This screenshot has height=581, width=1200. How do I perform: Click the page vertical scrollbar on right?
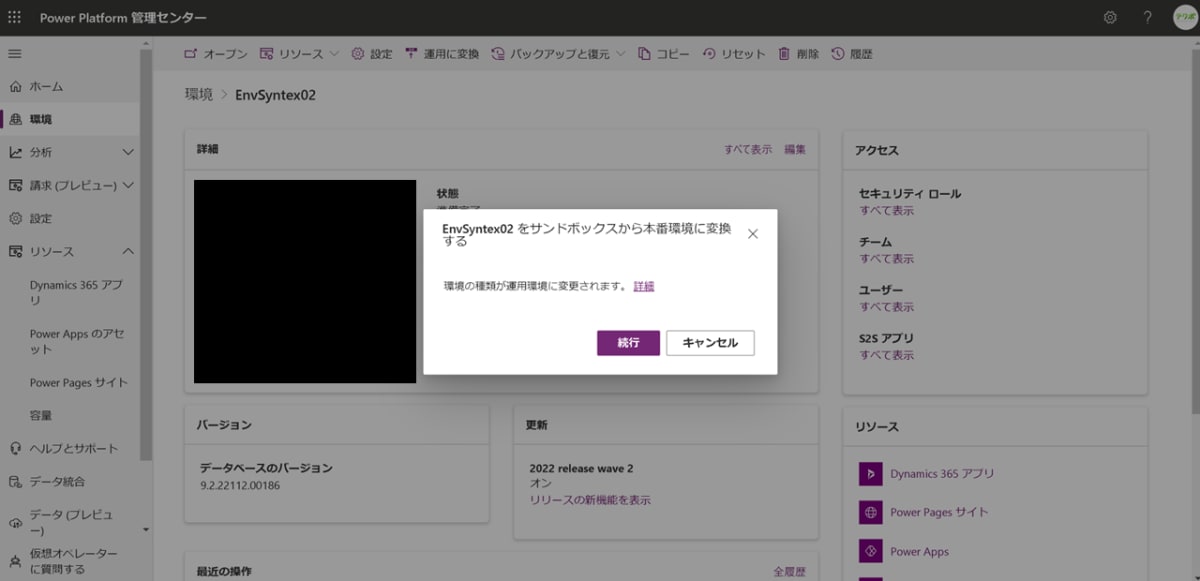coord(1195,230)
